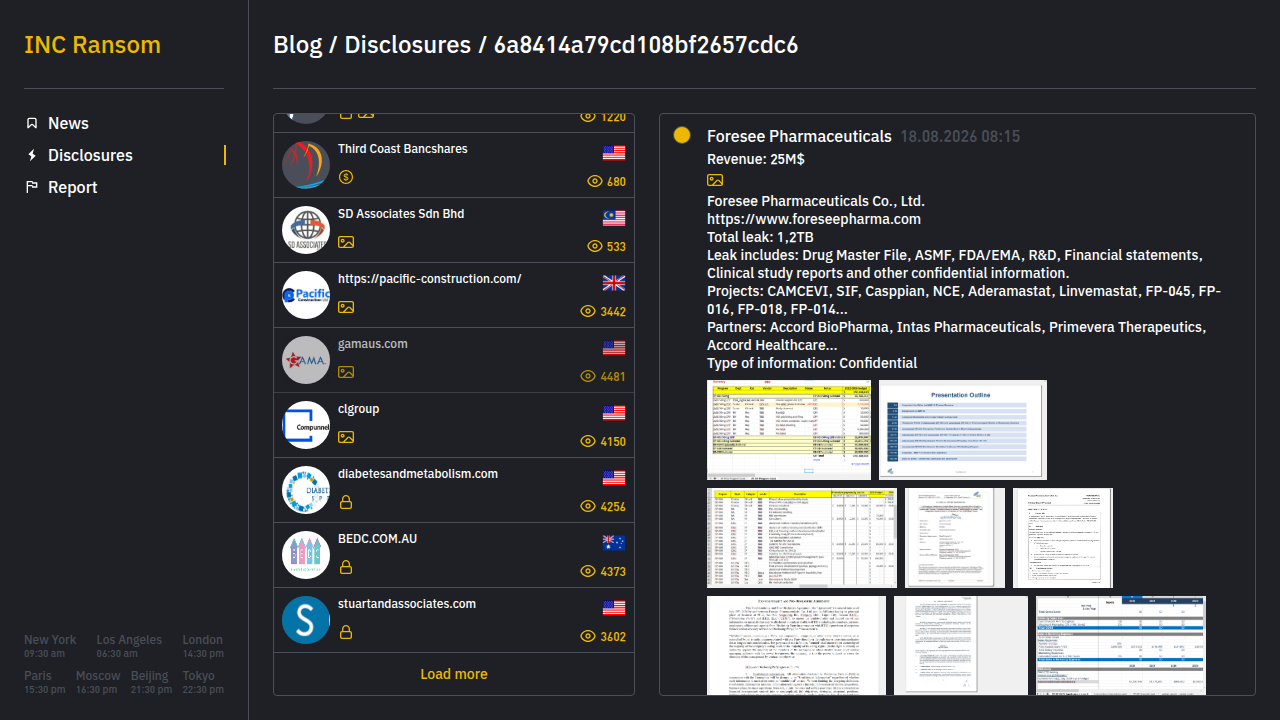The image size is (1280, 720).
Task: Click the Australia flag on BEDC.COM.AU row
Action: (x=614, y=543)
